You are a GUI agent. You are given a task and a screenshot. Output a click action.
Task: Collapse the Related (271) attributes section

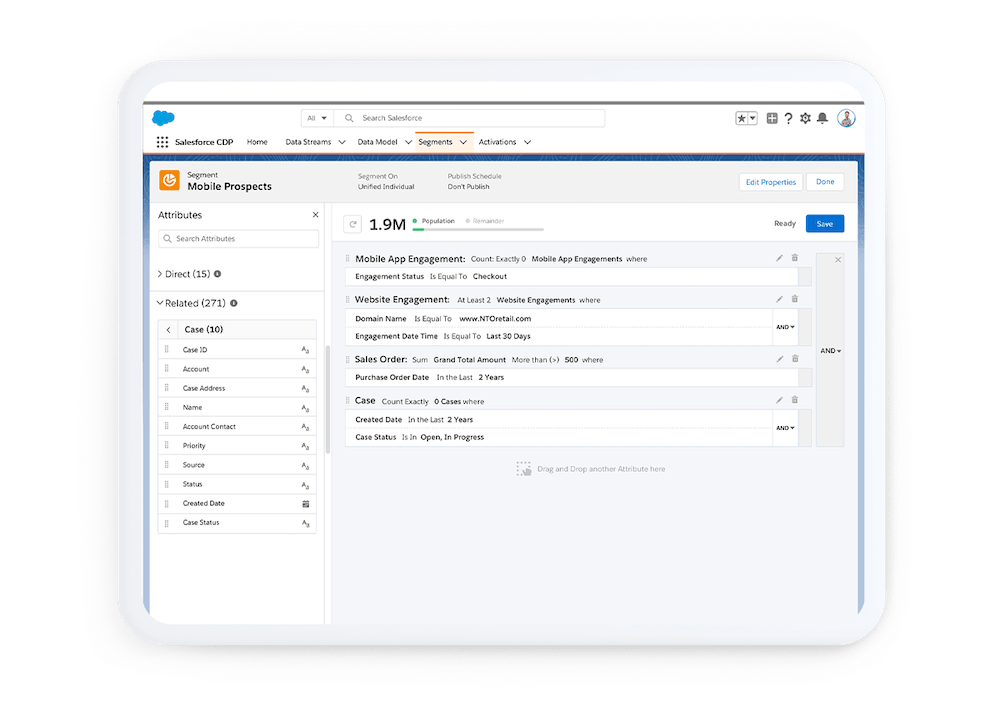pyautogui.click(x=160, y=303)
